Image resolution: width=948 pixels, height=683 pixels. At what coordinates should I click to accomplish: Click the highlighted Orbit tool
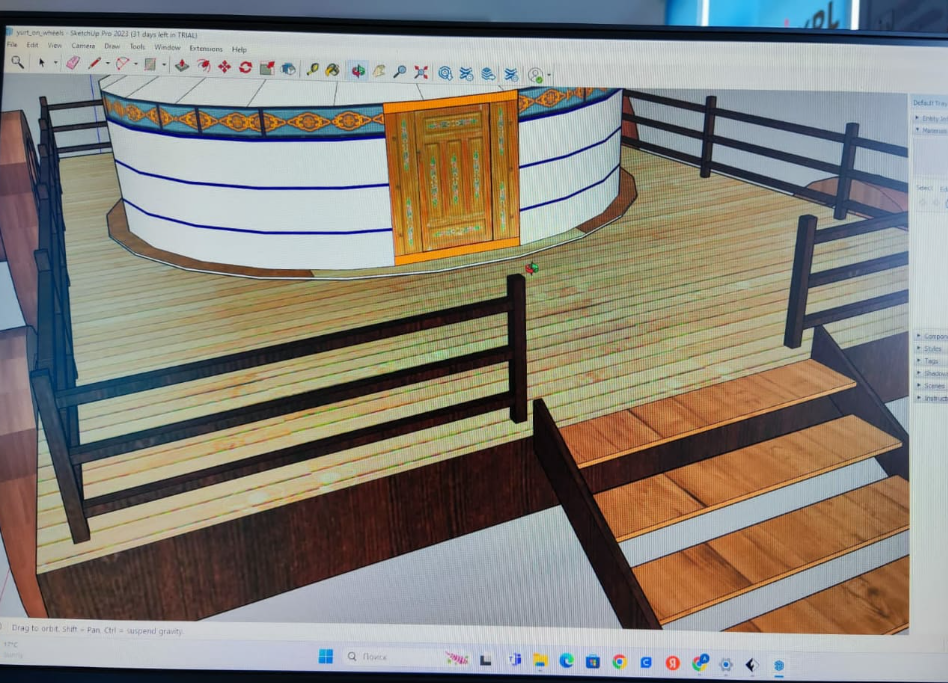(359, 71)
